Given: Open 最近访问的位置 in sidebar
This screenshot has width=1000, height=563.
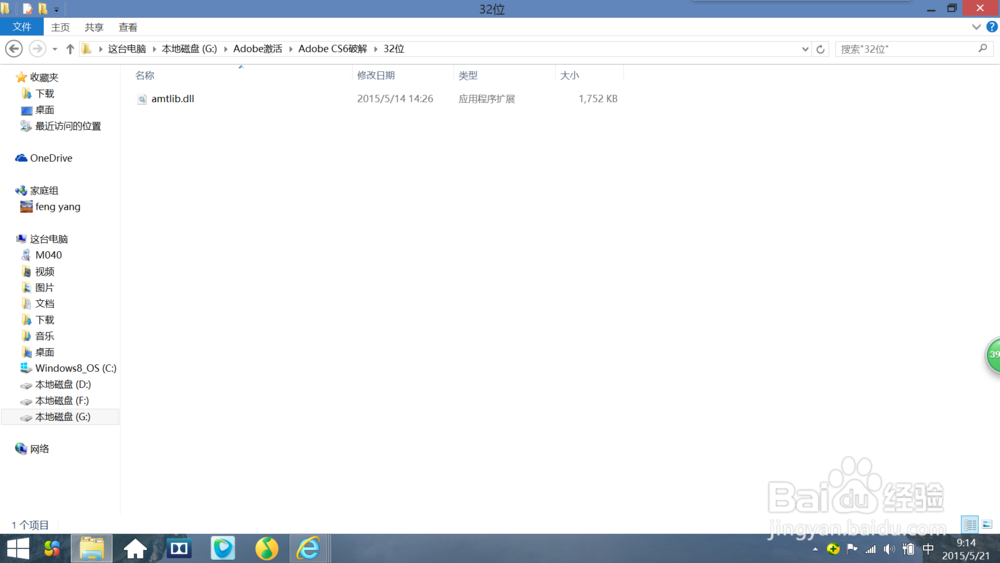Looking at the screenshot, I should 68,126.
